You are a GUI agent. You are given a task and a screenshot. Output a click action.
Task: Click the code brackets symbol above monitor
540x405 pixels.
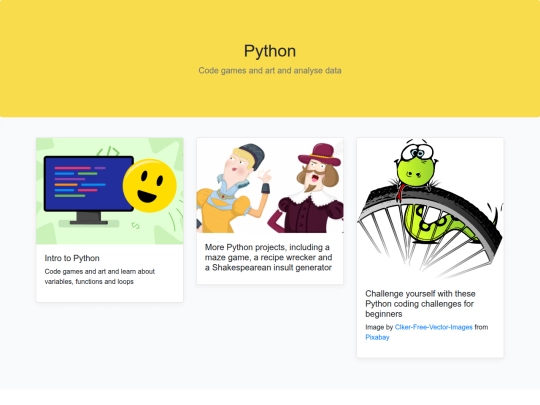click(108, 152)
